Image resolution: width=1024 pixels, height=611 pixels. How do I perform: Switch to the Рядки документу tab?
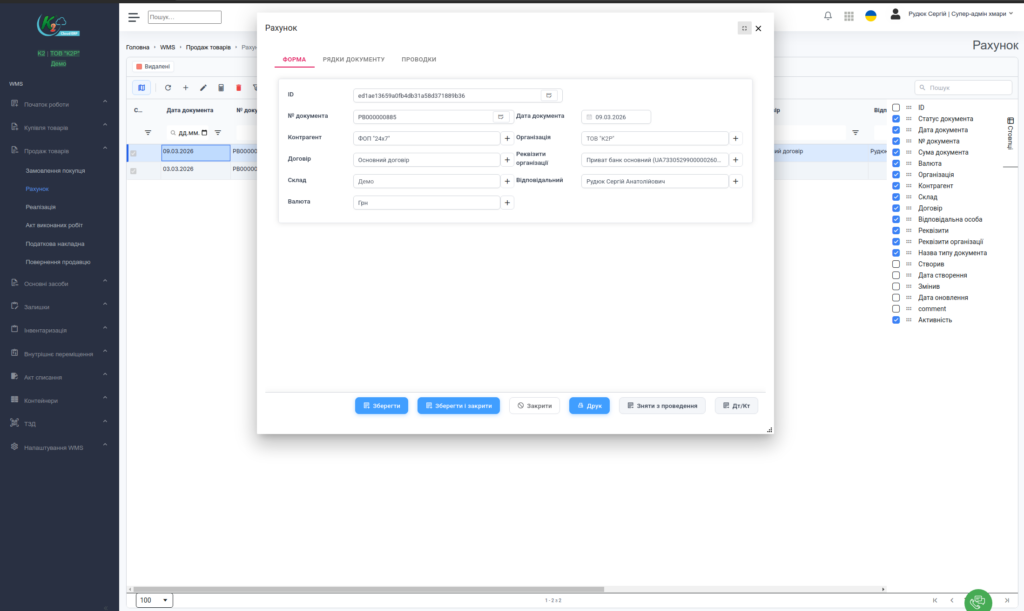pyautogui.click(x=353, y=60)
